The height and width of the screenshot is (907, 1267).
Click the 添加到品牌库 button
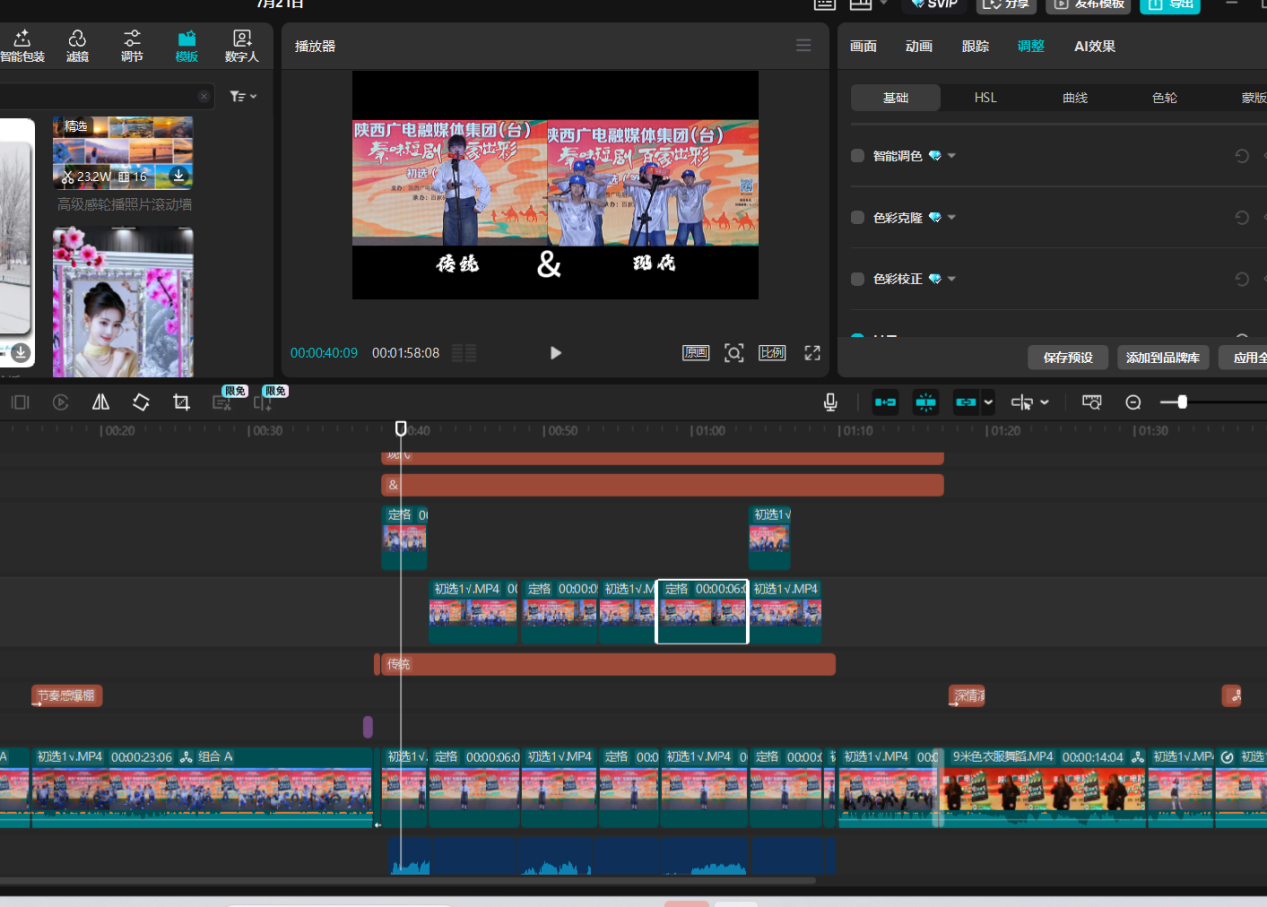[1163, 358]
